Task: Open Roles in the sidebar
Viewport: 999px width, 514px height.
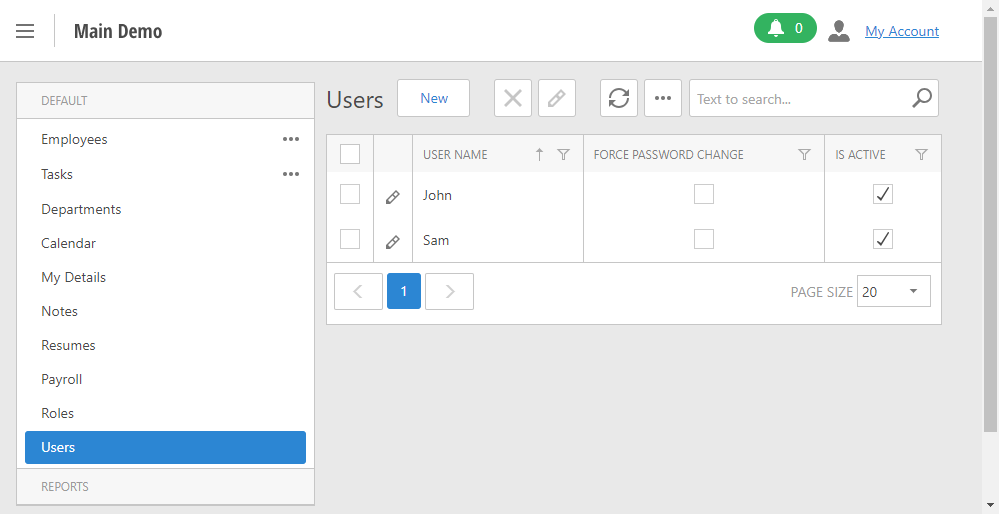Action: [57, 413]
